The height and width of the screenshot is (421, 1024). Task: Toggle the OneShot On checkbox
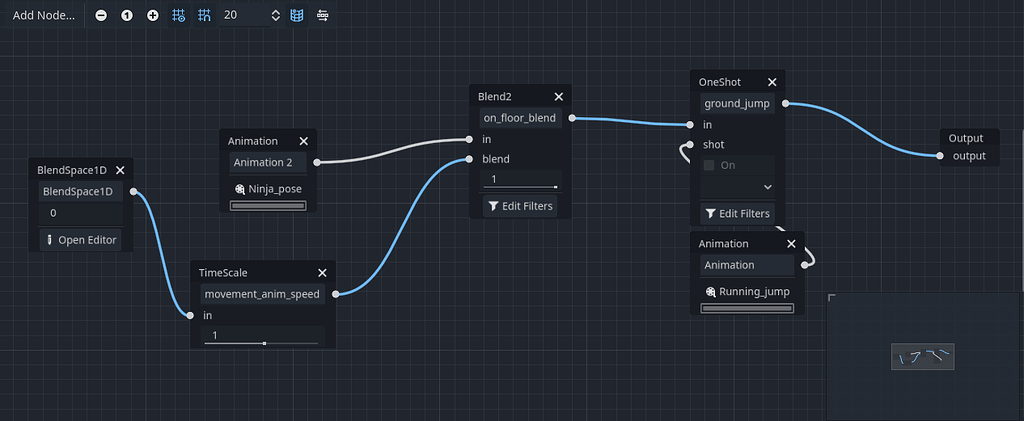tap(709, 165)
